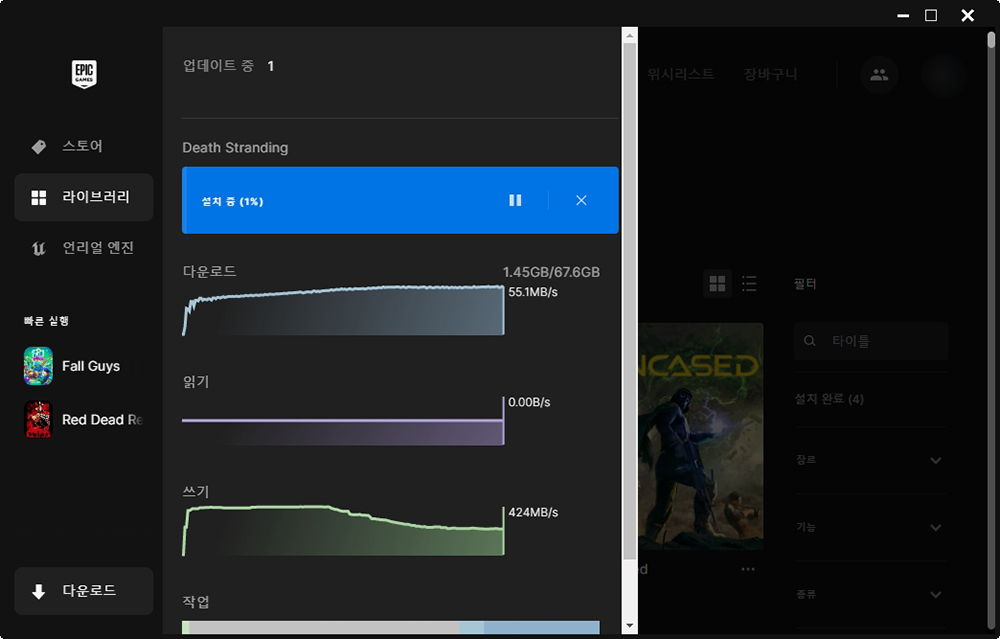Image resolution: width=1000 pixels, height=639 pixels.
Task: Click the Epic Games logo
Action: [x=84, y=74]
